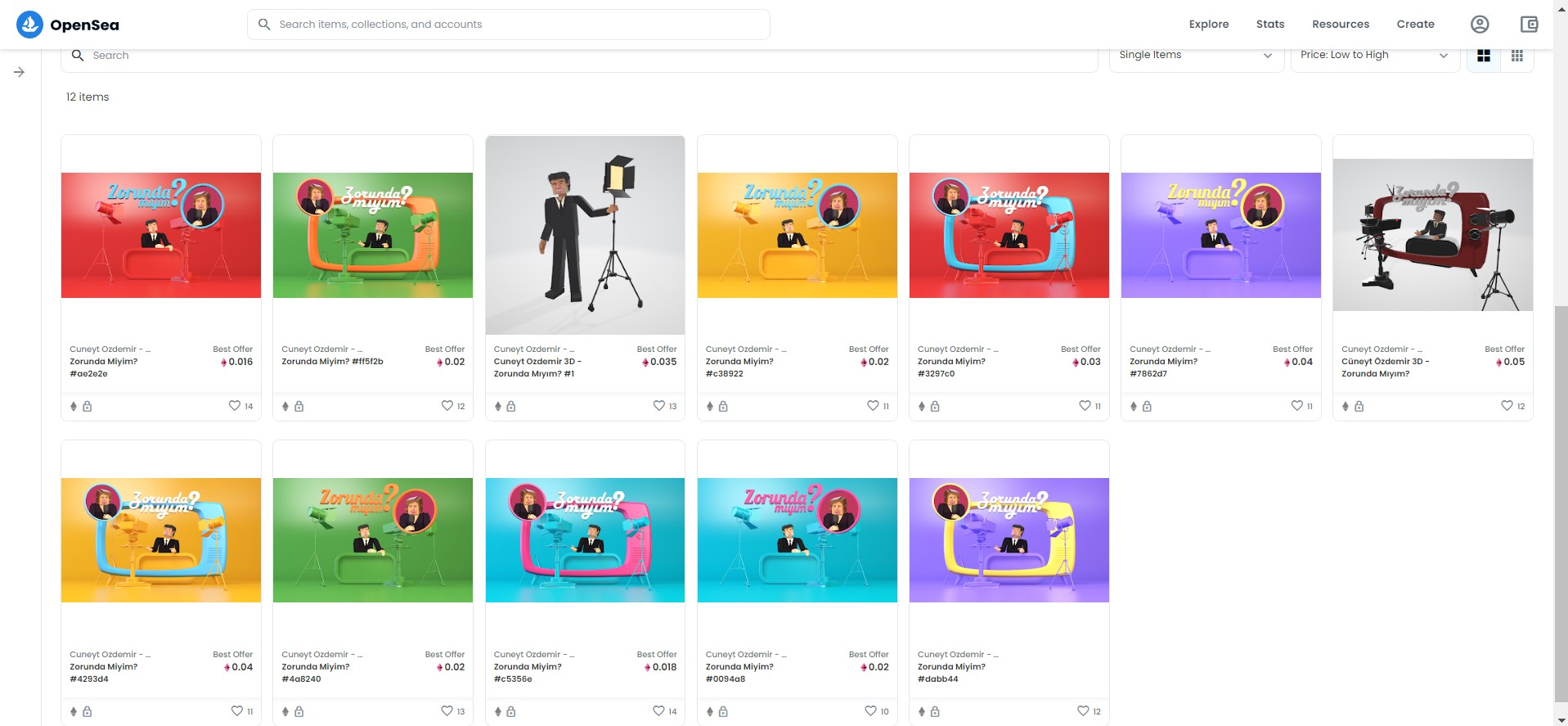This screenshot has width=1568, height=726.
Task: Favorite the 0.05 offer 3D item
Action: [1507, 406]
